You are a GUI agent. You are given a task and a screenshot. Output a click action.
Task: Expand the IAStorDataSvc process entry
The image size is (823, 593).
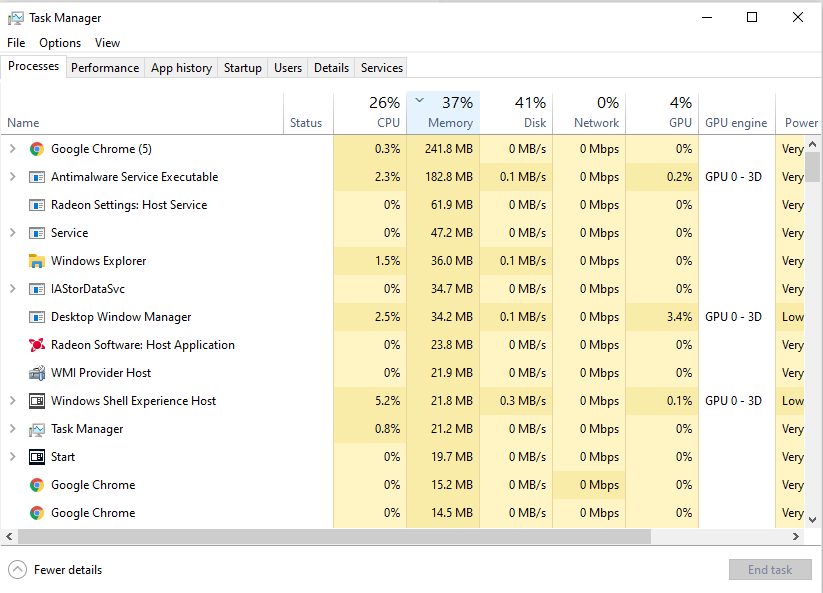click(12, 289)
